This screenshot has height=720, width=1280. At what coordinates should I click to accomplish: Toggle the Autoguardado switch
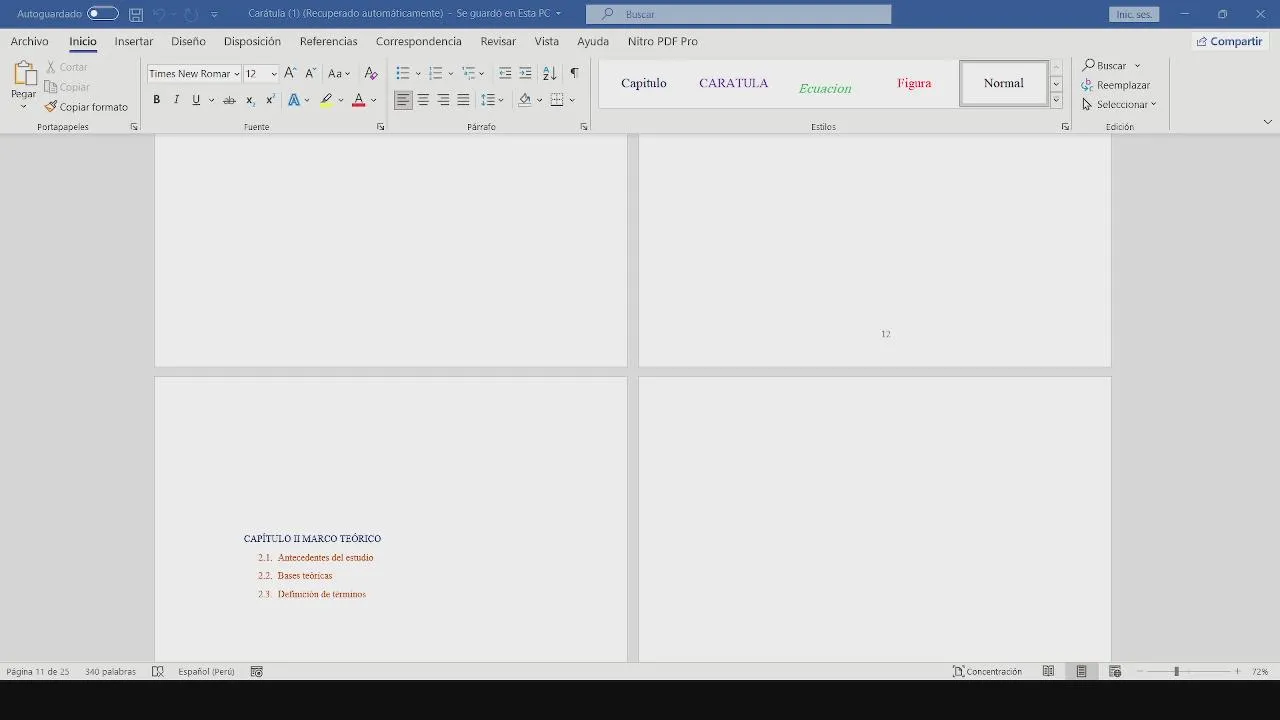tap(103, 14)
